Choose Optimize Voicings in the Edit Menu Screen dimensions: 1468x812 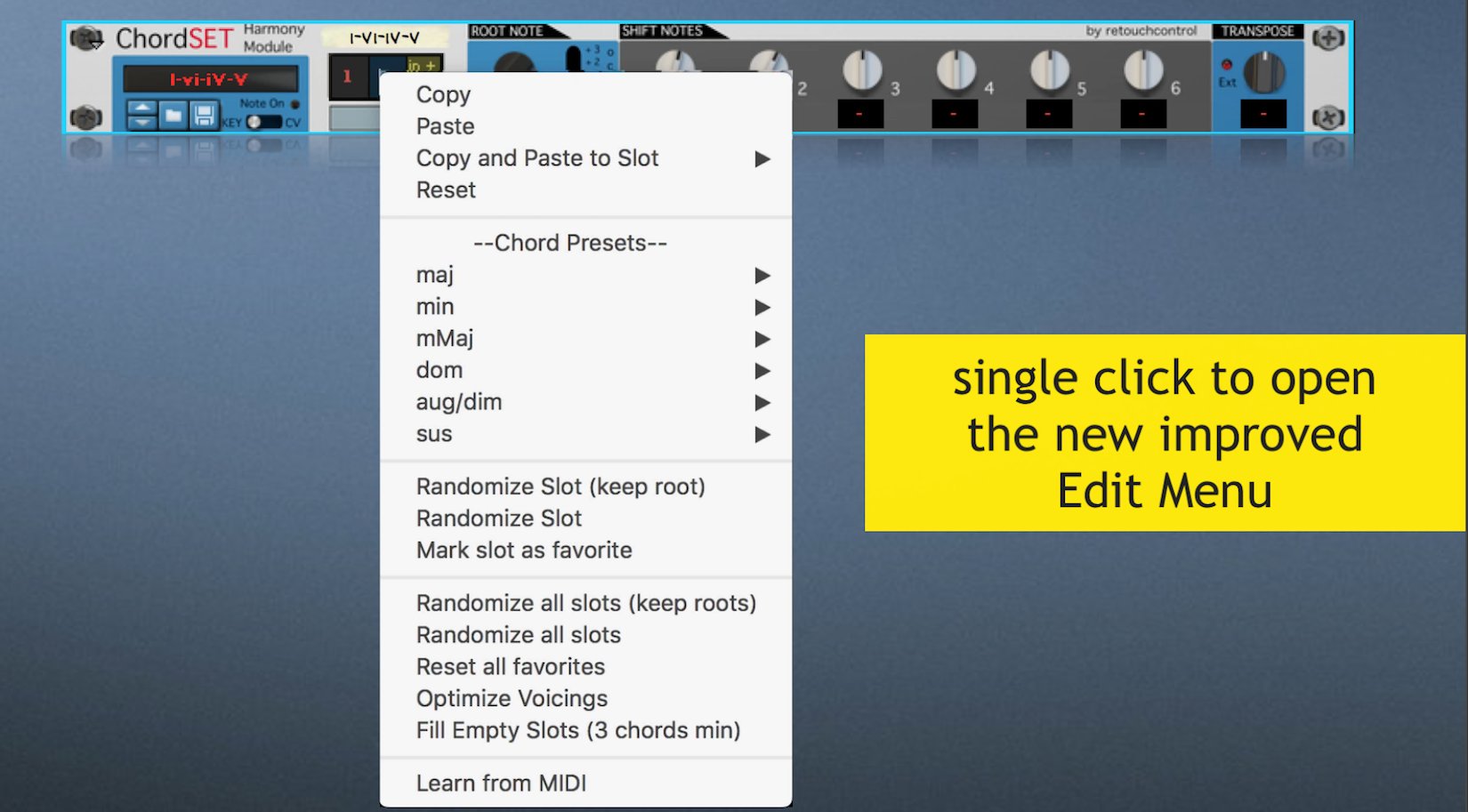click(511, 698)
